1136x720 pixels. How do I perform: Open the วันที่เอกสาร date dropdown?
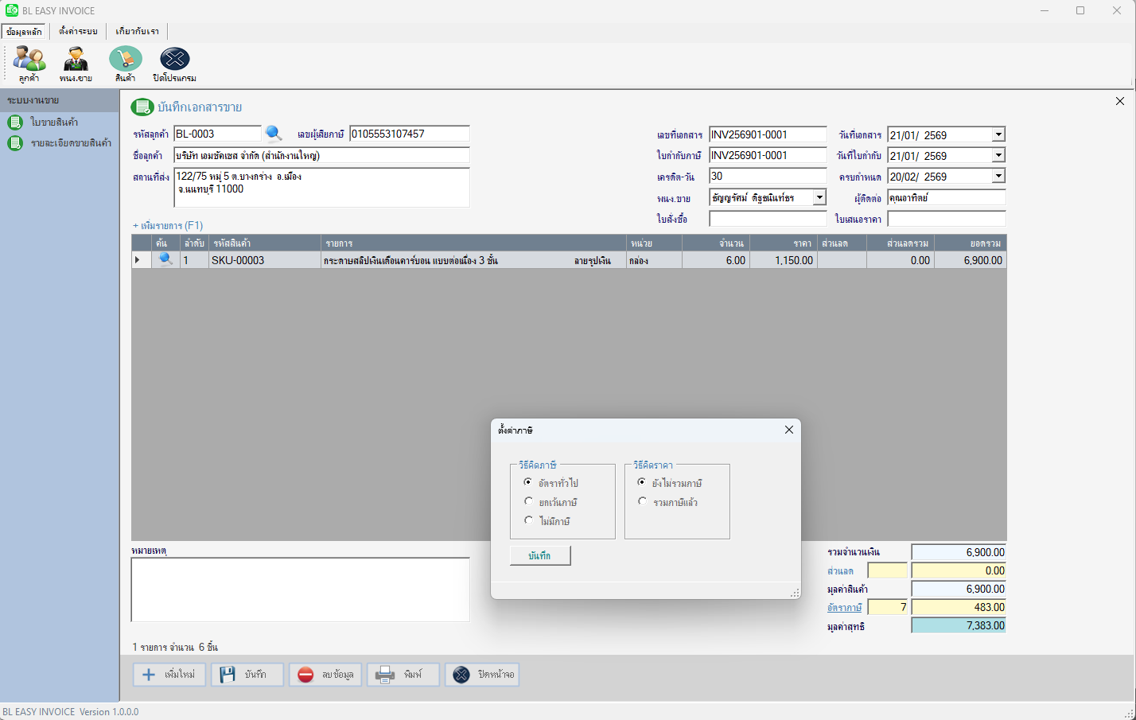(x=998, y=135)
